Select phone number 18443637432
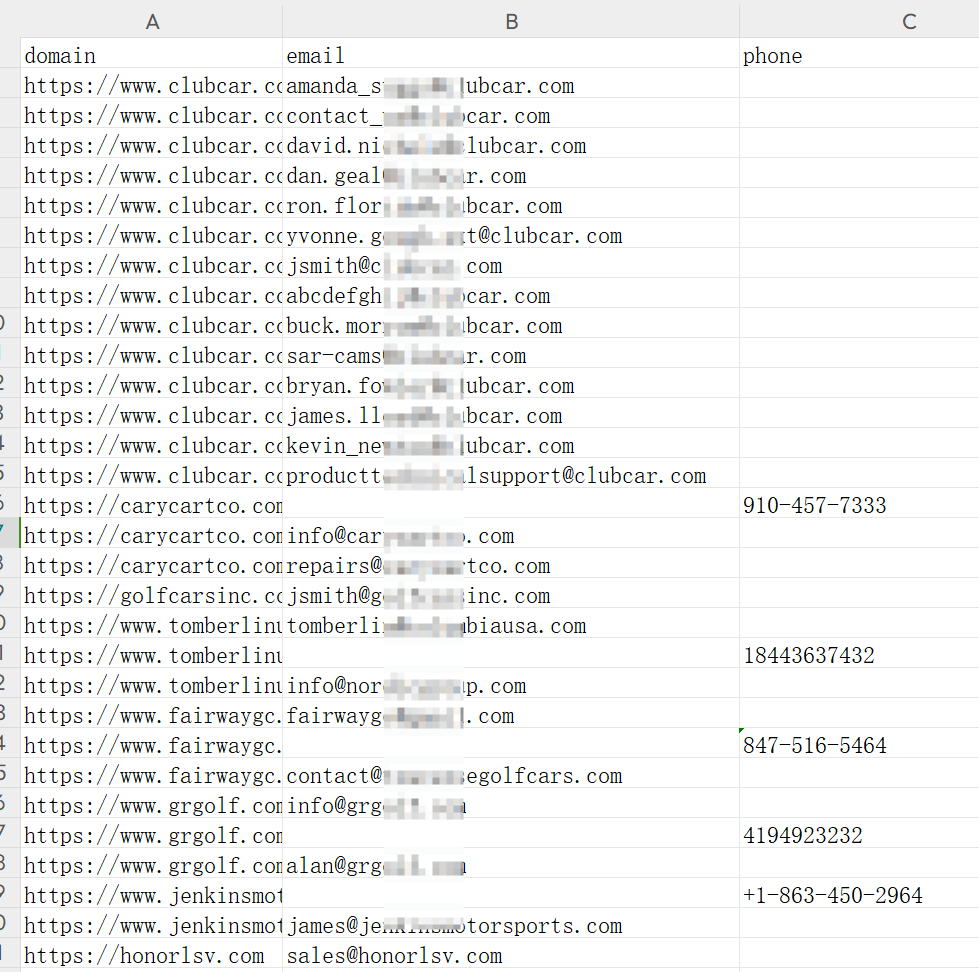The image size is (979, 972). (859, 655)
